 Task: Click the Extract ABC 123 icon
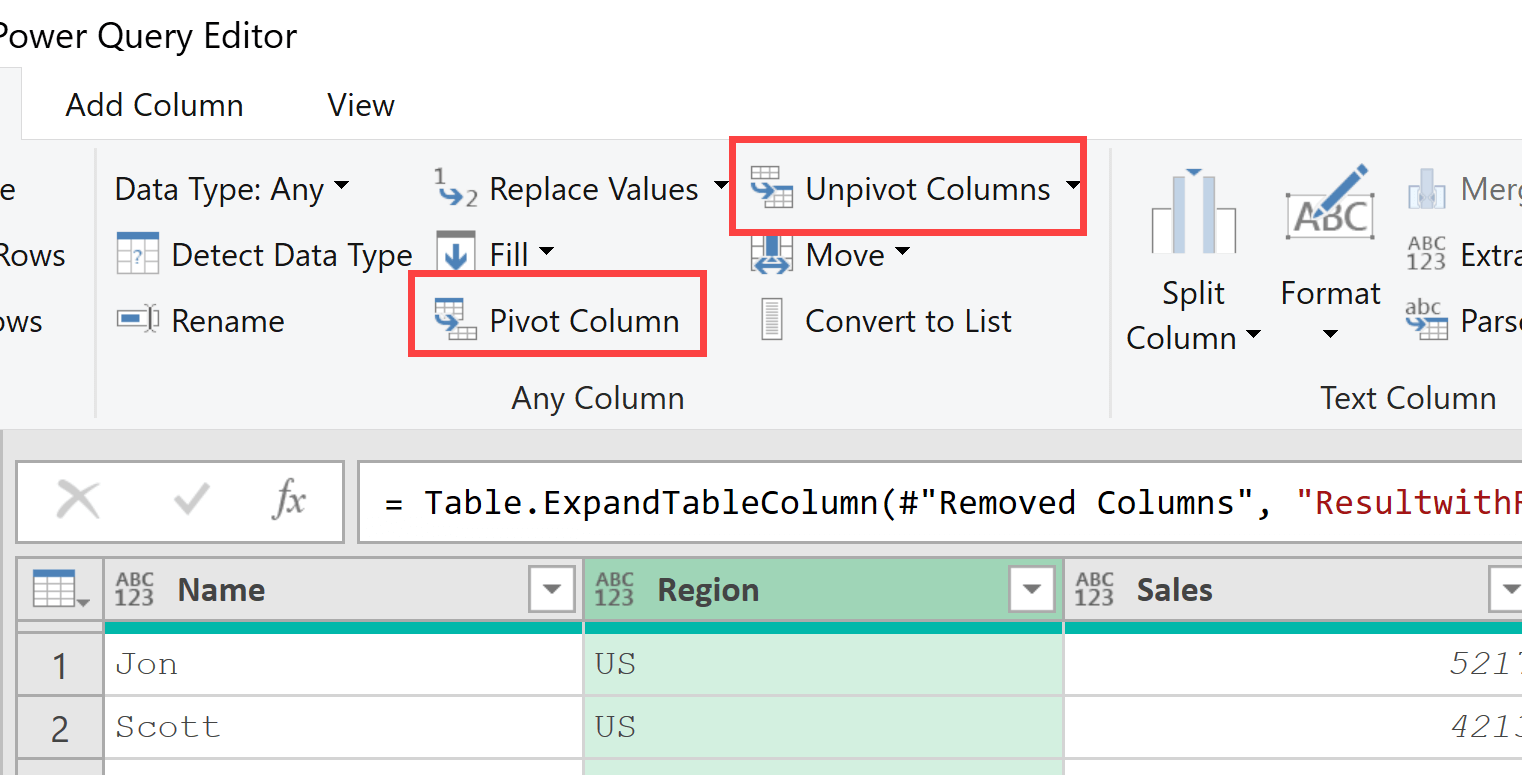click(x=1426, y=254)
